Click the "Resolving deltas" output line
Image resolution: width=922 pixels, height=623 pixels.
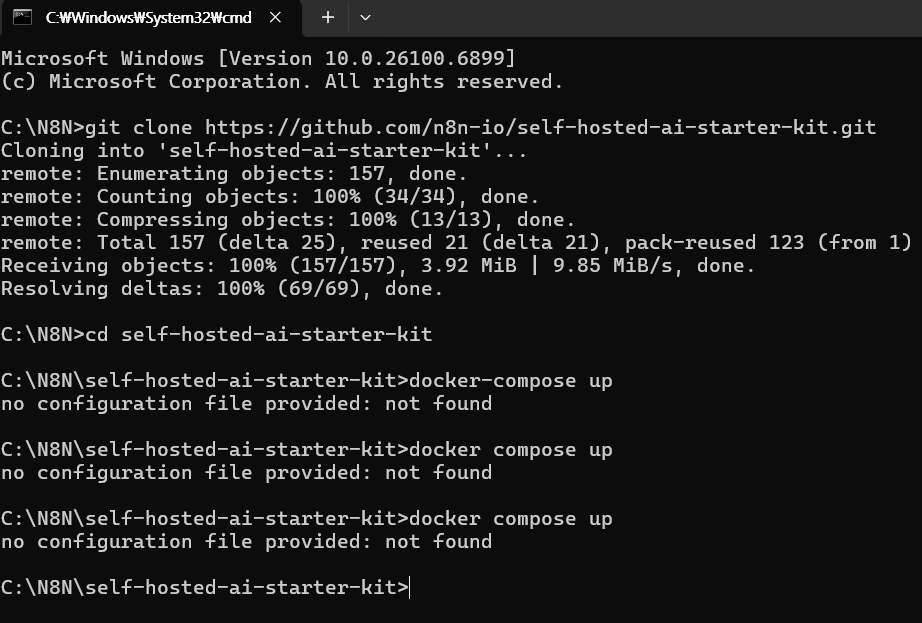(x=222, y=288)
